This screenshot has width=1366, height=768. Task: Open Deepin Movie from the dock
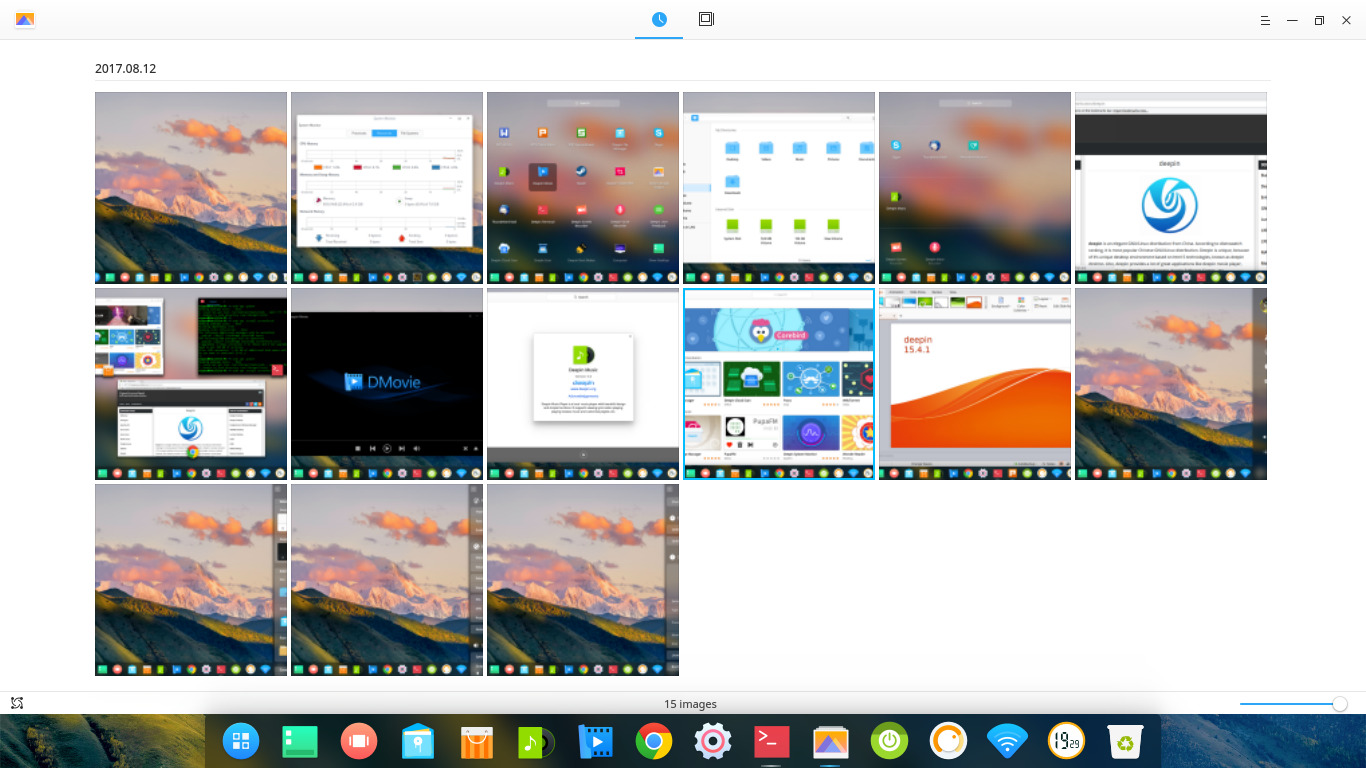click(x=595, y=741)
